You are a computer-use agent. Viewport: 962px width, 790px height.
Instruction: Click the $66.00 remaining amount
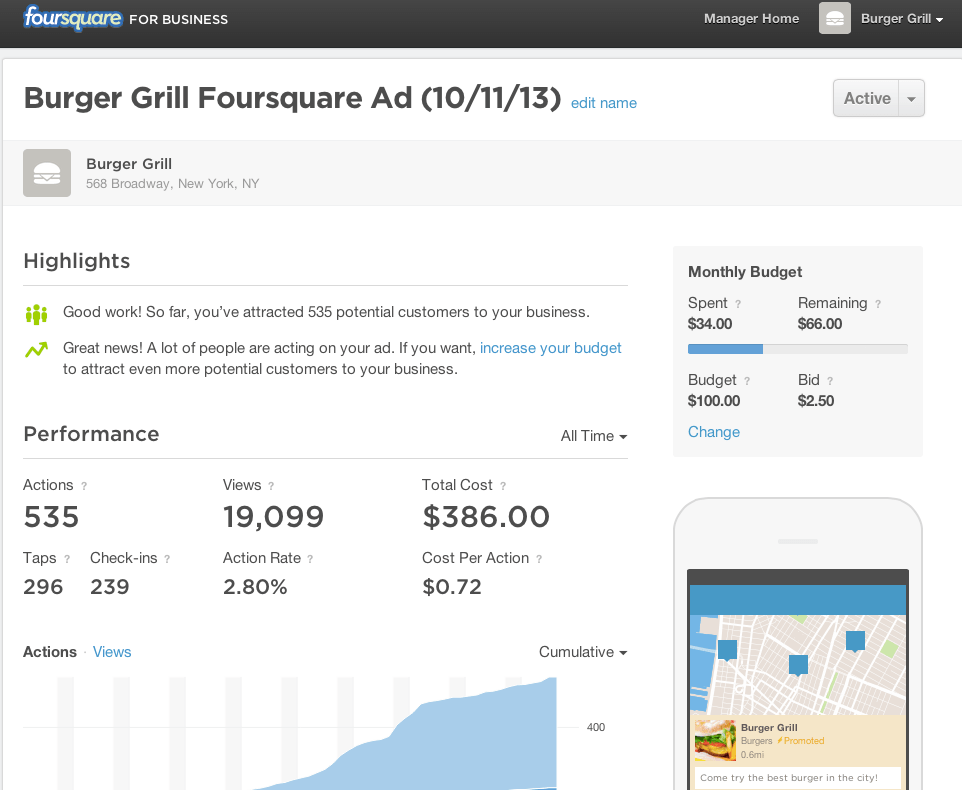[820, 324]
